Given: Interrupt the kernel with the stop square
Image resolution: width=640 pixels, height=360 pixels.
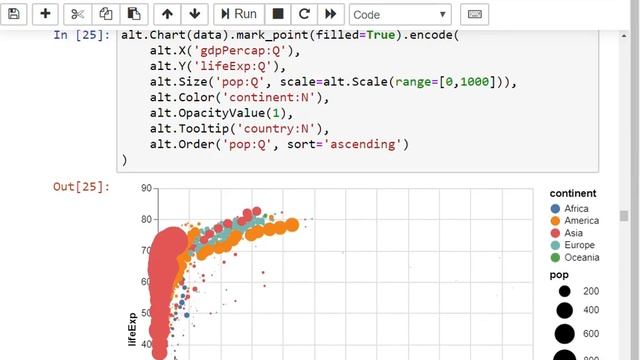Looking at the screenshot, I should point(278,14).
